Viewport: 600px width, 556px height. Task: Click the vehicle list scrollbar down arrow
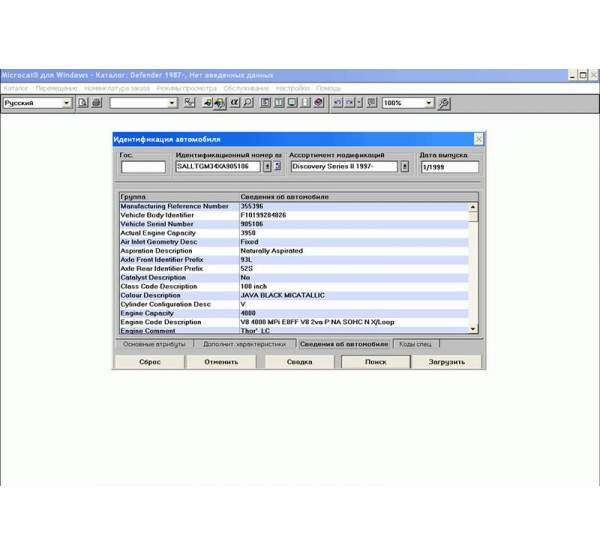coord(473,328)
